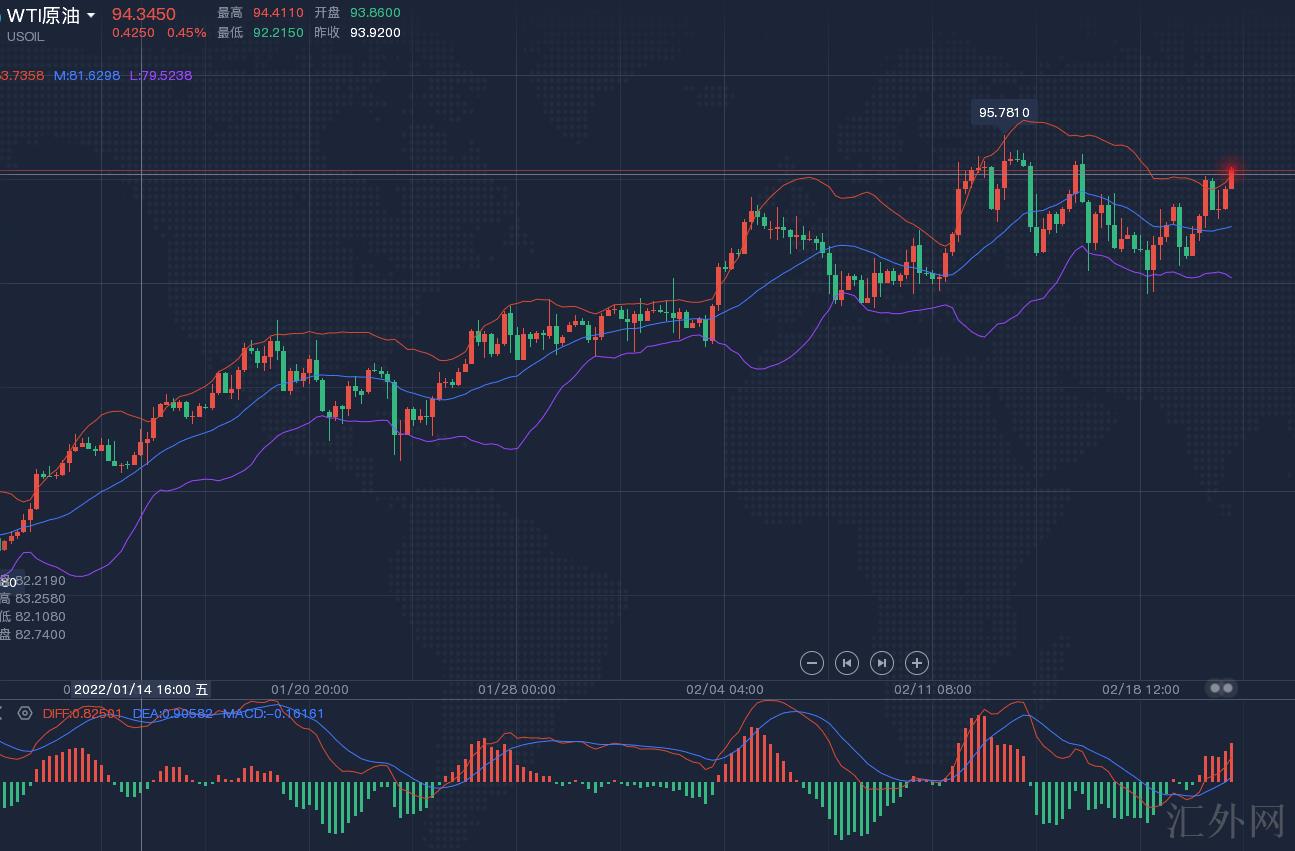Viewport: 1295px width, 851px height.
Task: Click the WTI原油 instrument name
Action: [43, 16]
